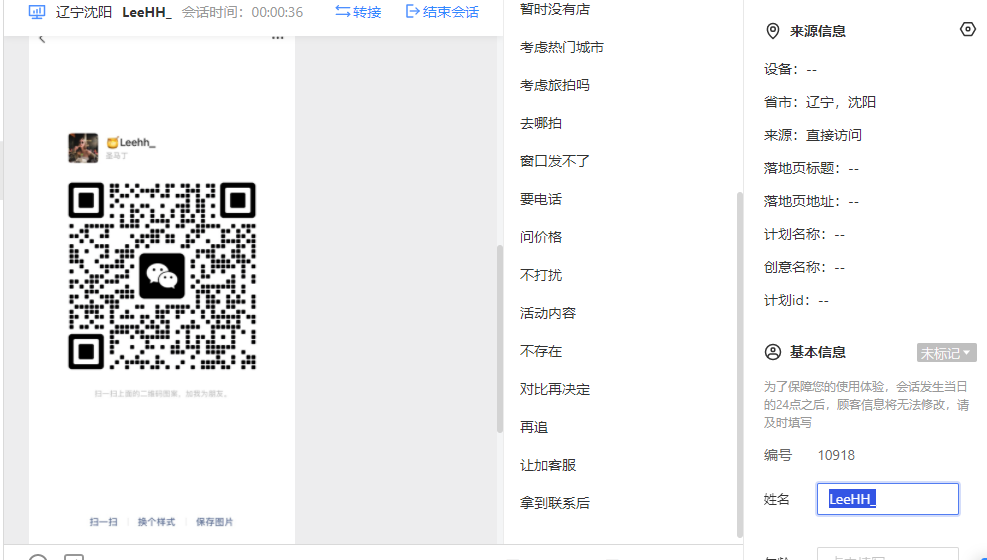Select quick reply 暂时没有店
This screenshot has width=987, height=560.
pyautogui.click(x=555, y=9)
